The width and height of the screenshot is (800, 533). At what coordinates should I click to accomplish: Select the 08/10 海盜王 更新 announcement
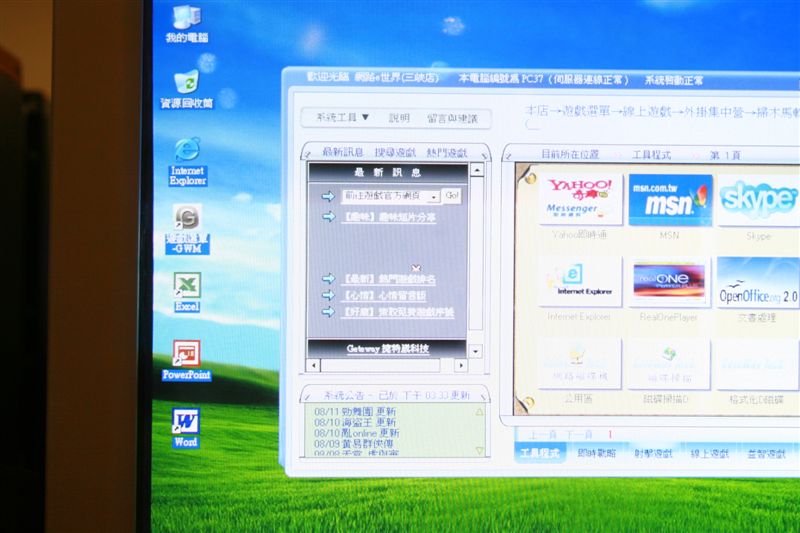tap(355, 422)
